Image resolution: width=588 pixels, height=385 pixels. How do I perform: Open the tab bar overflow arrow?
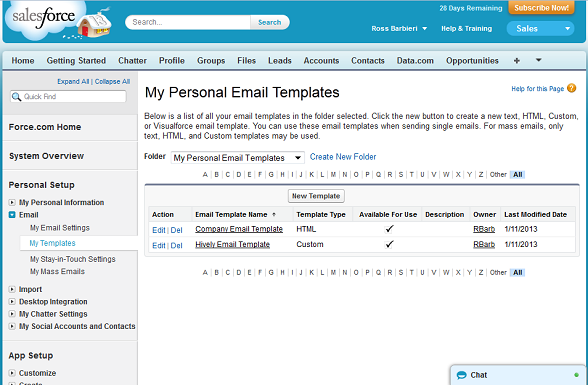coord(538,60)
